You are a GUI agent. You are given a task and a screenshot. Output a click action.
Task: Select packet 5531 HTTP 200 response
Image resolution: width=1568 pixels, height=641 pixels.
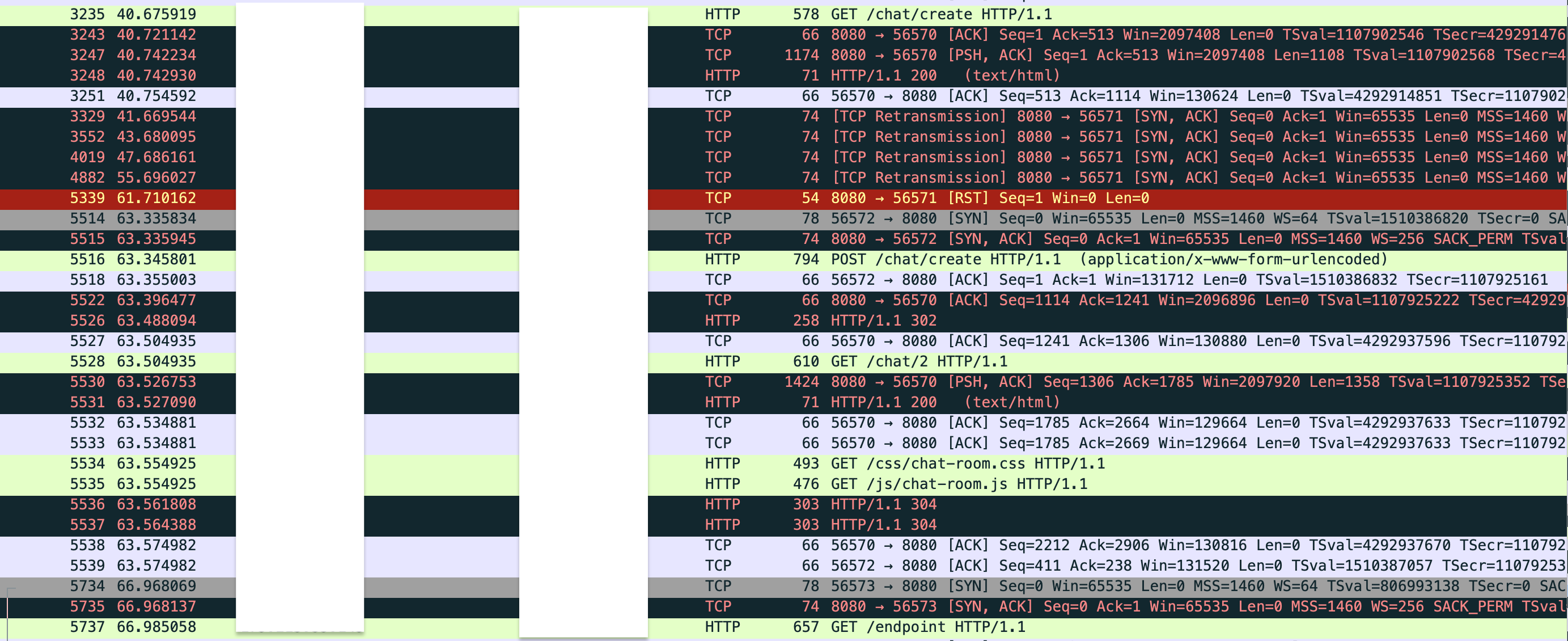[944, 402]
